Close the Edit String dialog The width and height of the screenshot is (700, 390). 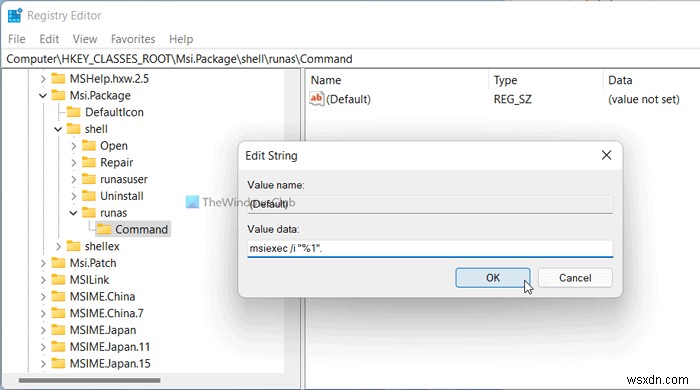click(606, 155)
